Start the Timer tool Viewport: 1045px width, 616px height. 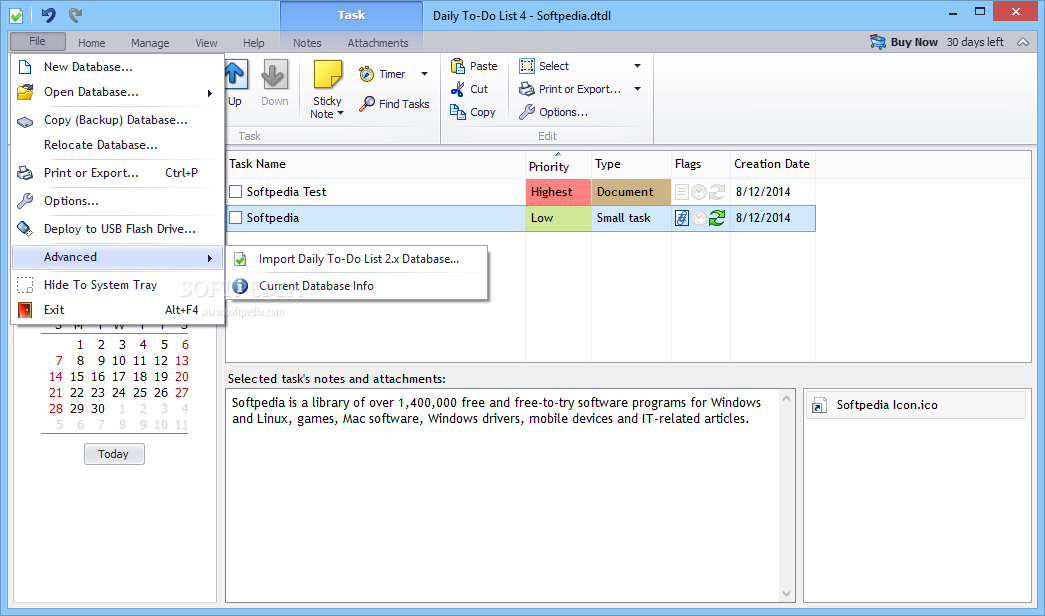pyautogui.click(x=382, y=74)
